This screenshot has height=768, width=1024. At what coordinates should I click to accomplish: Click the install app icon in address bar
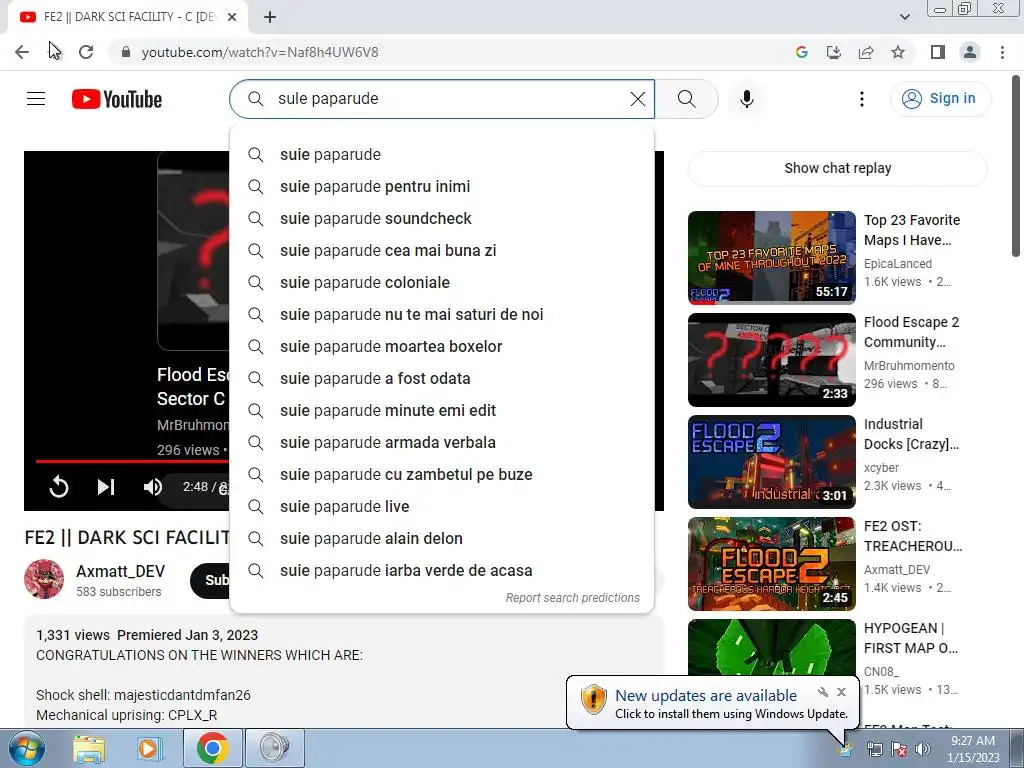point(834,52)
